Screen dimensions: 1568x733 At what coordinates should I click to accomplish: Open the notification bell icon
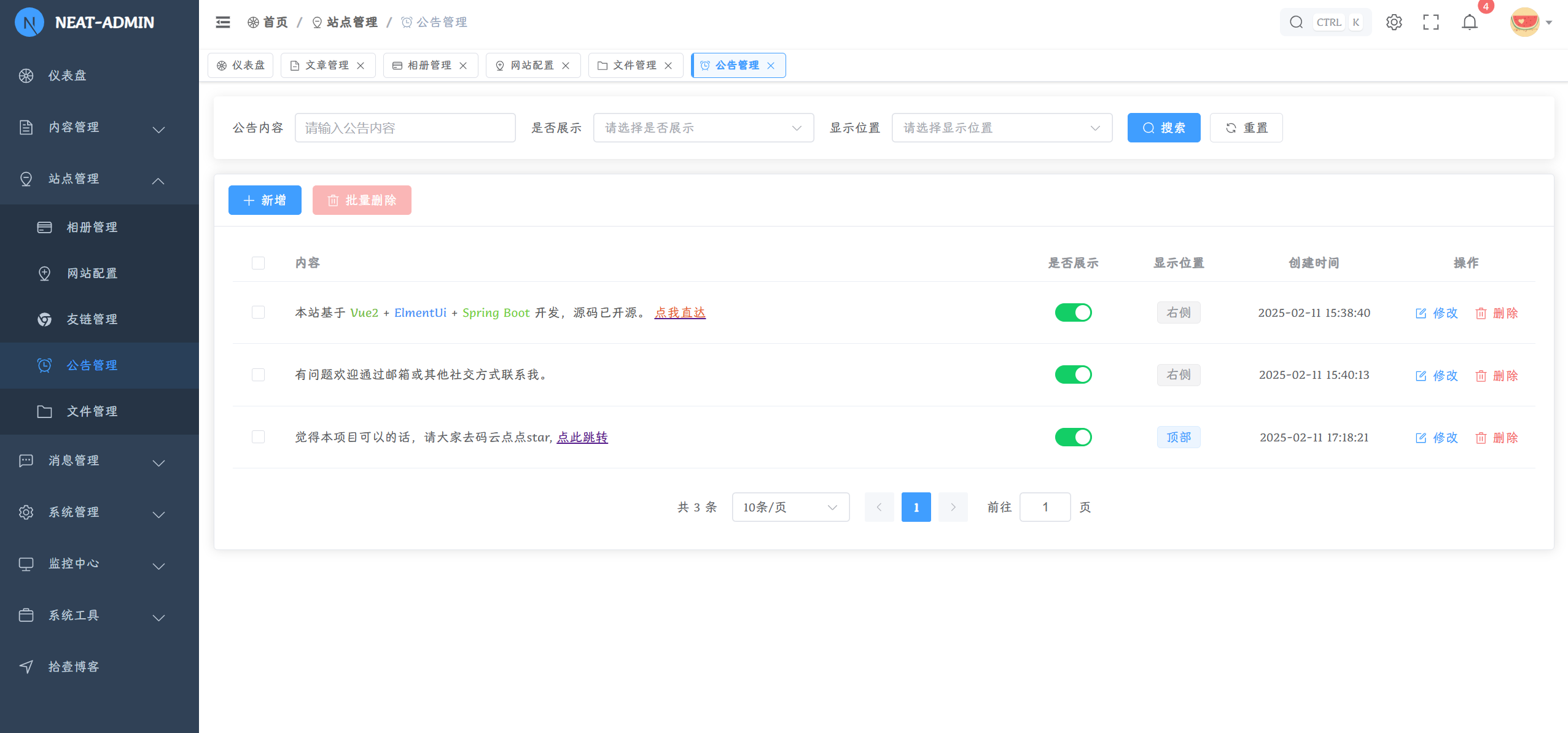pyautogui.click(x=1469, y=22)
